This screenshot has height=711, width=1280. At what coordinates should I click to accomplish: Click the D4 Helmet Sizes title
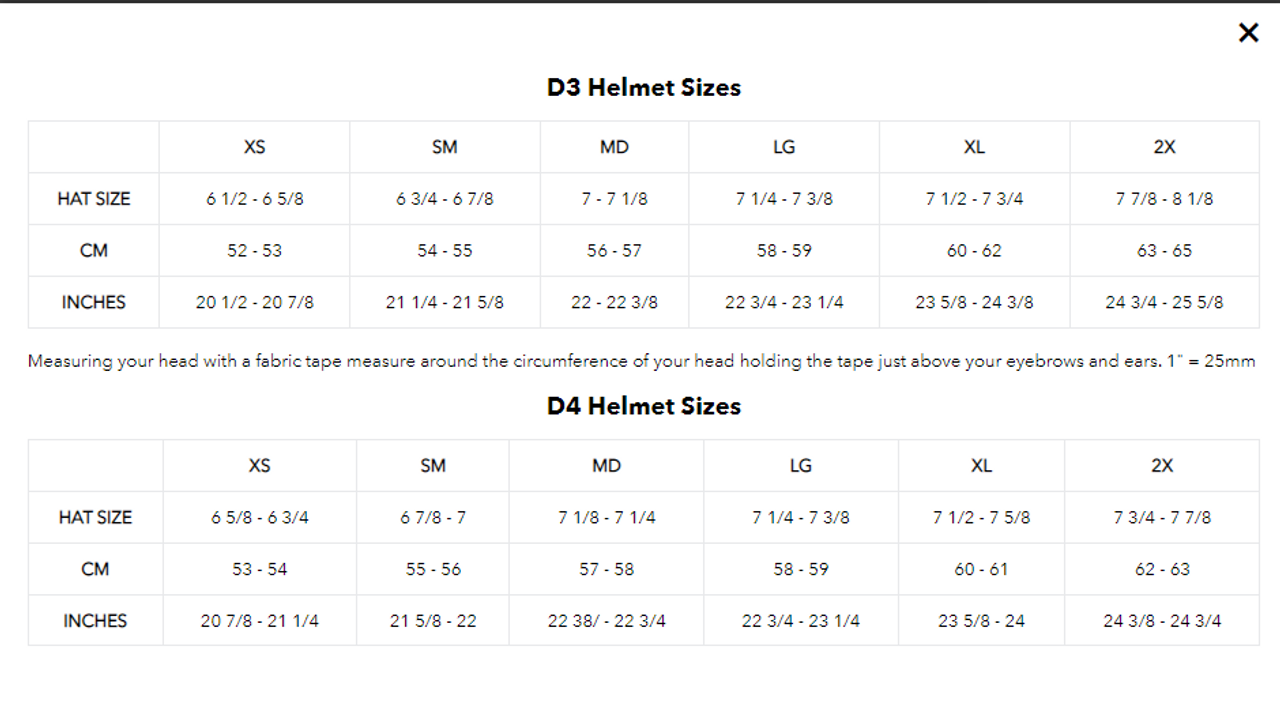[x=641, y=406]
